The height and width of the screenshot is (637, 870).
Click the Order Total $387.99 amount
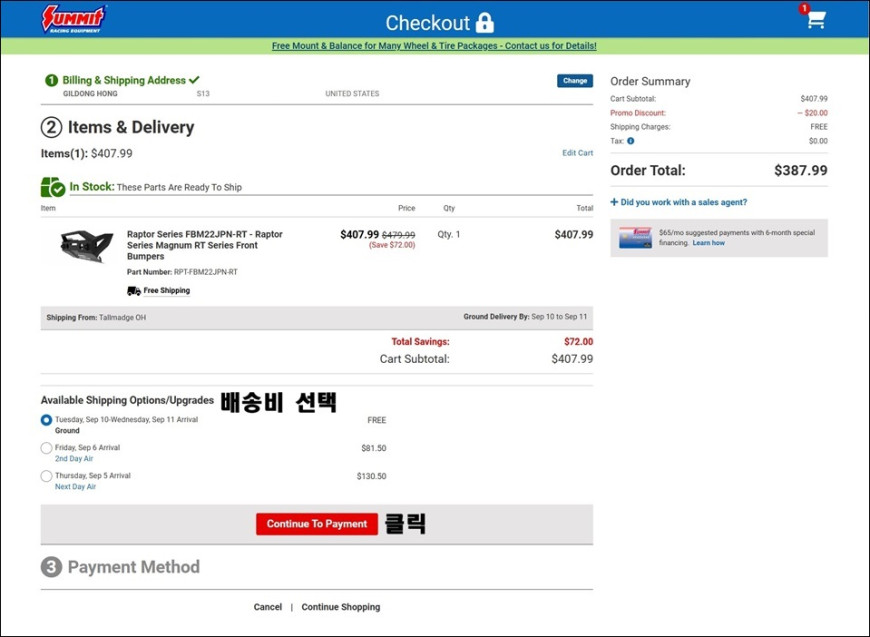click(801, 170)
